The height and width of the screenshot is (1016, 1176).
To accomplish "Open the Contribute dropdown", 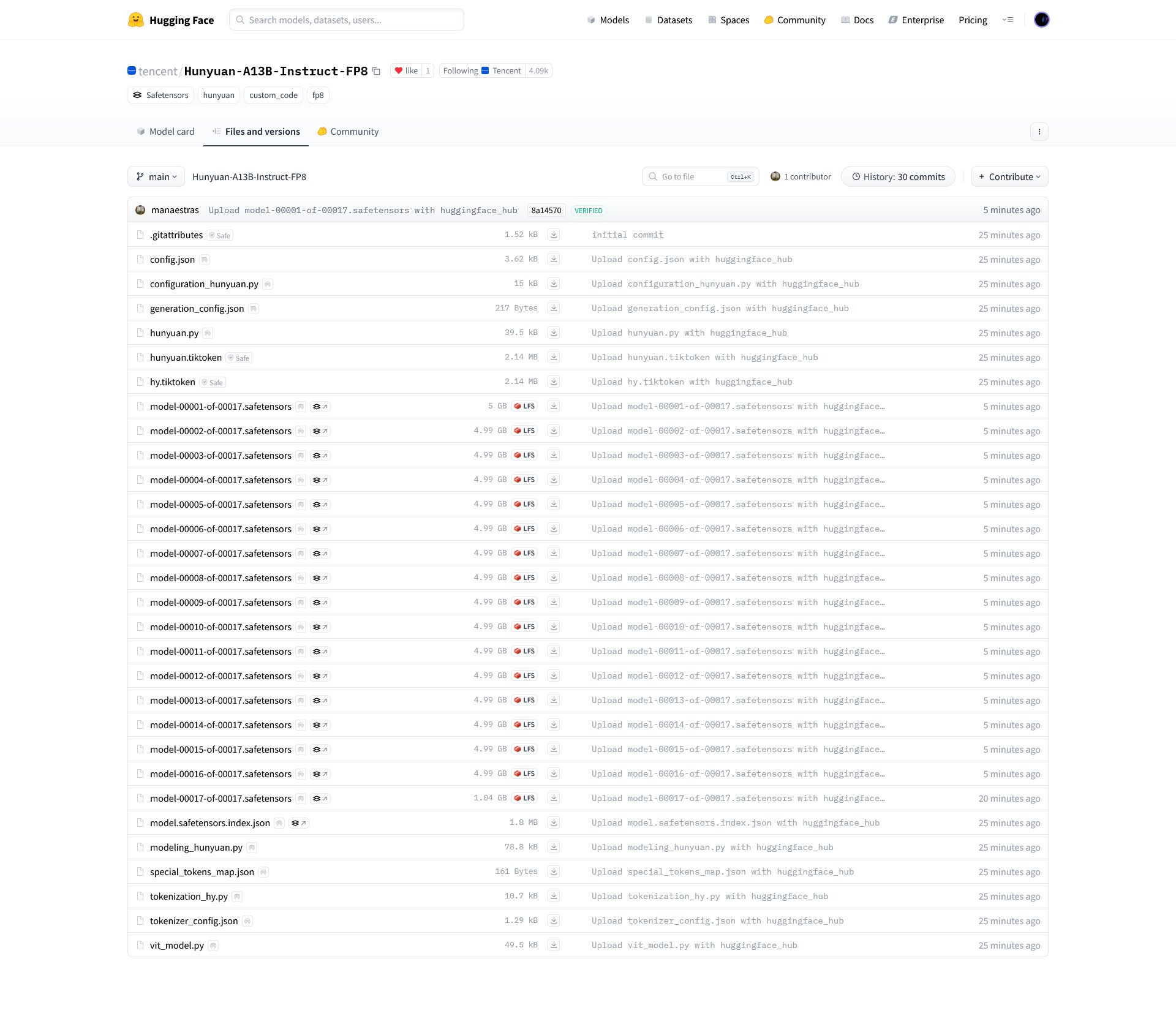I will pyautogui.click(x=1009, y=177).
